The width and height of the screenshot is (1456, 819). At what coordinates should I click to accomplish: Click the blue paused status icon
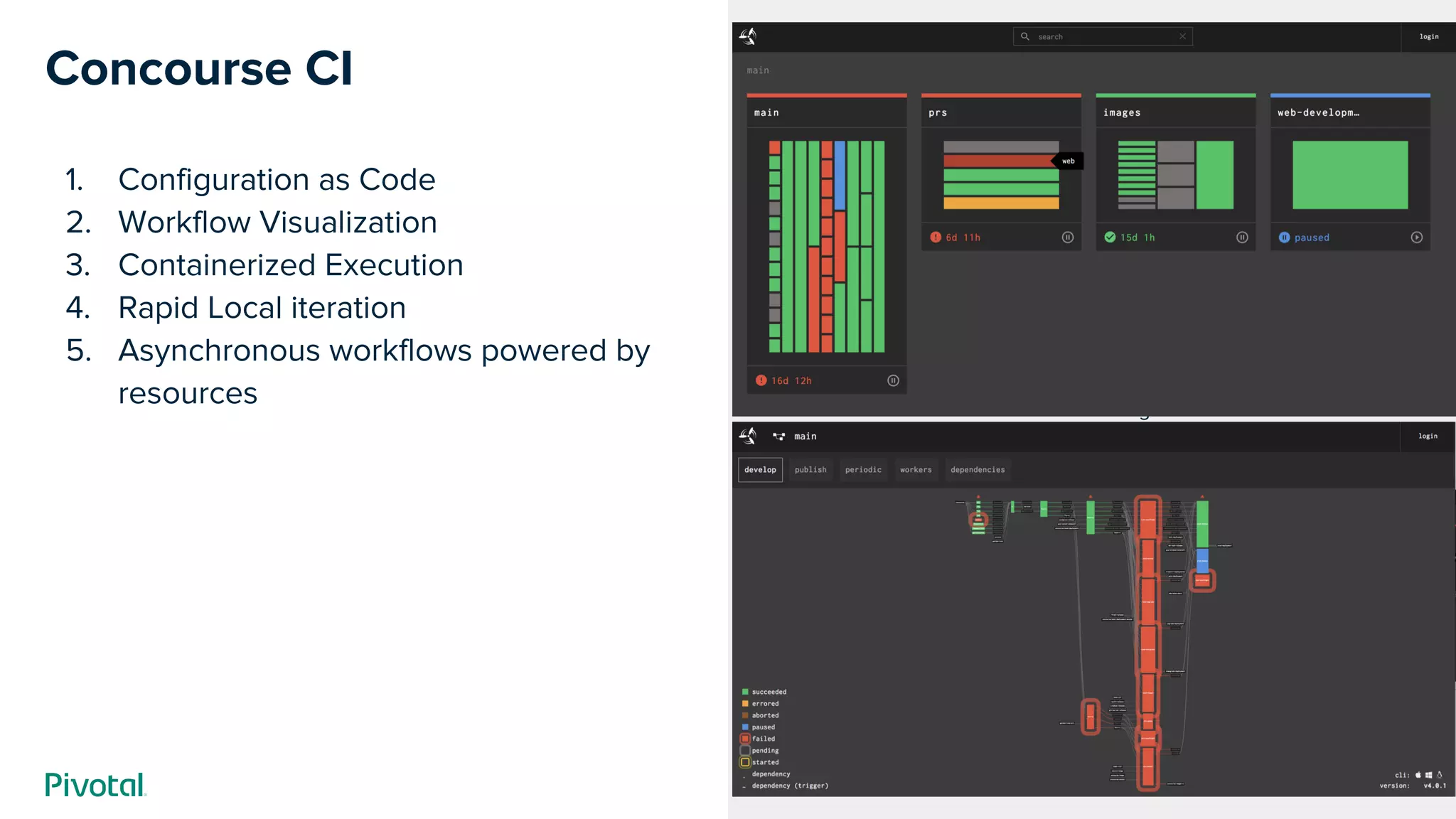[x=1285, y=237]
